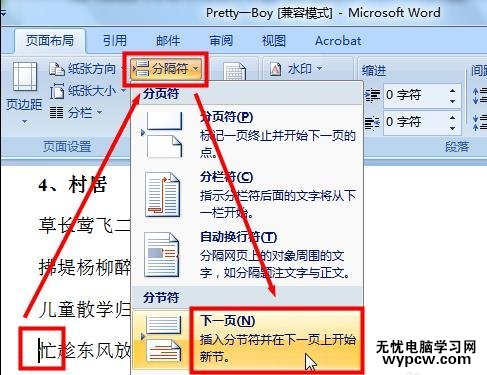Click the left indent 0 字符 field
Viewport: 487px width, 375px height.
(415, 96)
